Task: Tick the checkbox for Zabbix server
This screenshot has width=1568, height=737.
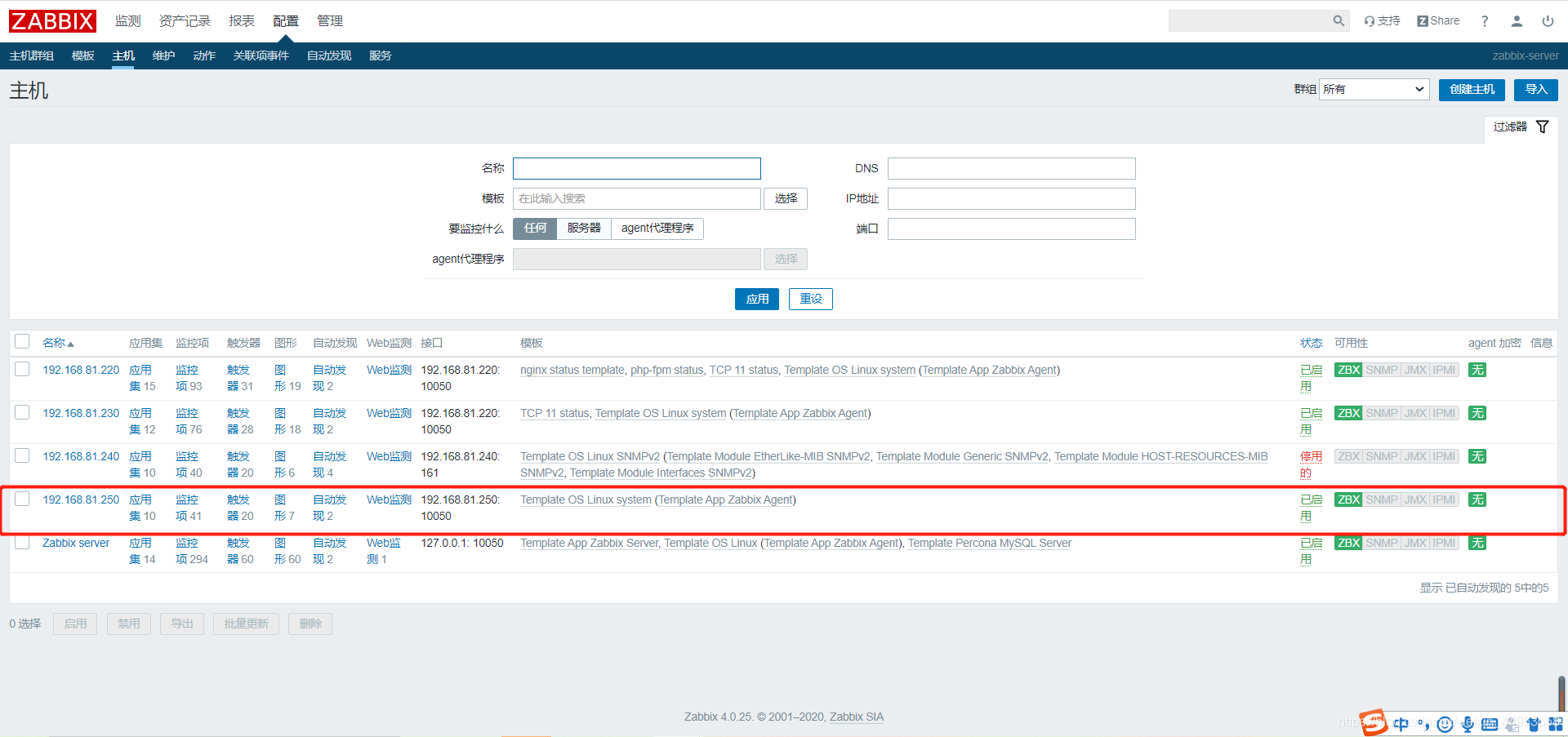Action: 22,542
